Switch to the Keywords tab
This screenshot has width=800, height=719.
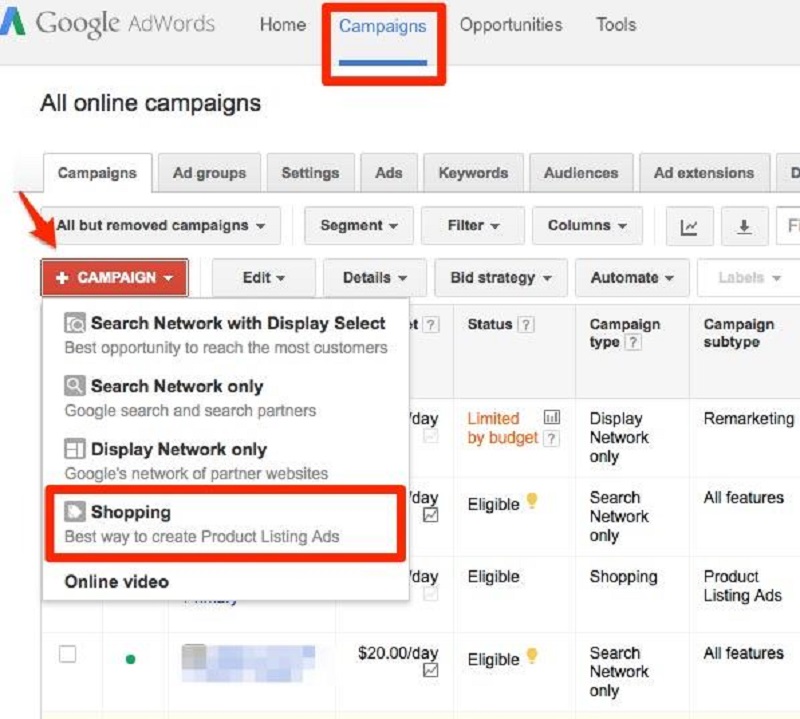point(473,172)
